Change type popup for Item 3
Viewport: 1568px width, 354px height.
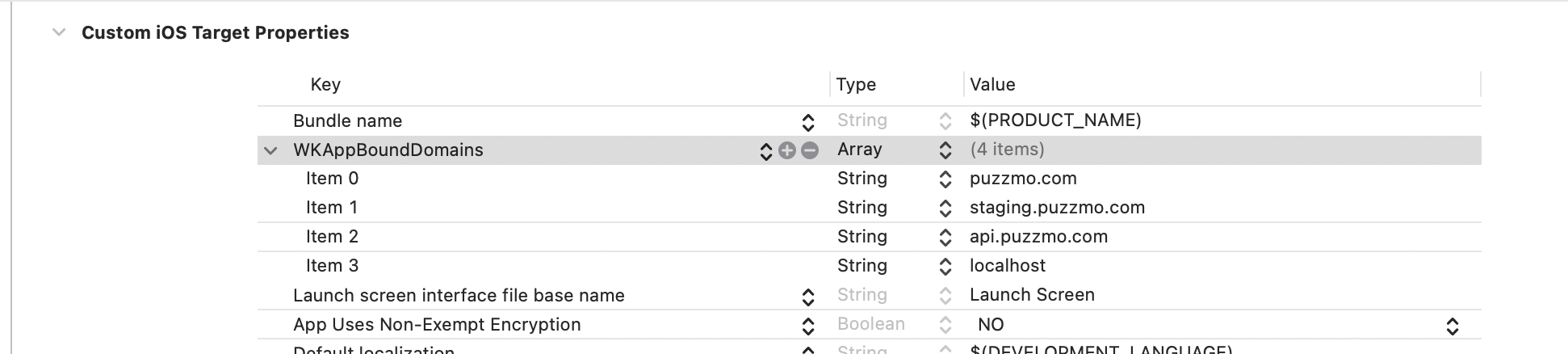click(945, 267)
